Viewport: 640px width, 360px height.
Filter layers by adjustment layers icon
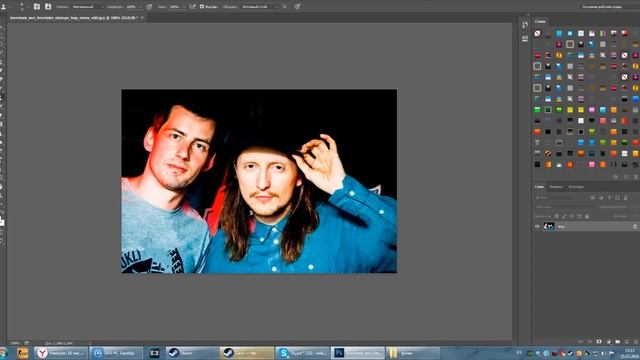601,198
